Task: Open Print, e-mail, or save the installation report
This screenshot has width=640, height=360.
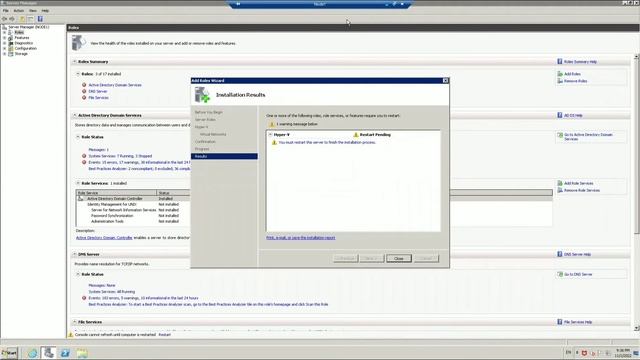Action: [x=300, y=238]
